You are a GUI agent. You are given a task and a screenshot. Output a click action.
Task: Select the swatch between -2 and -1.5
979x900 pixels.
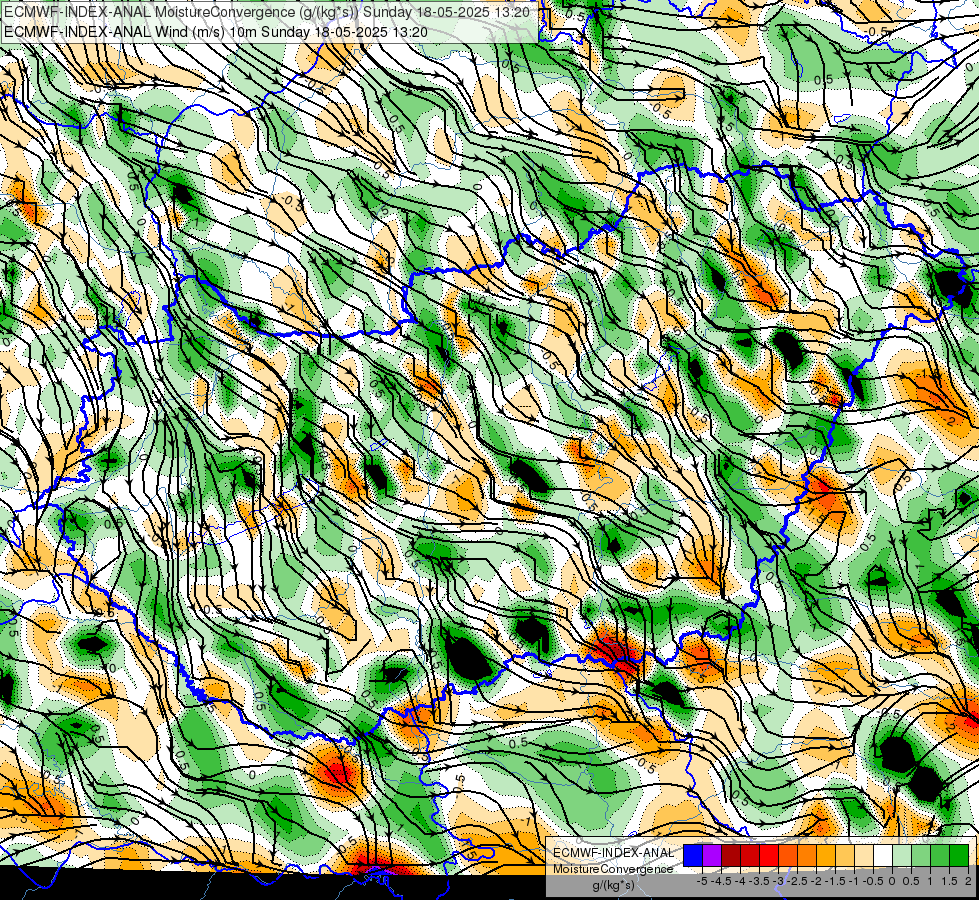point(826,855)
